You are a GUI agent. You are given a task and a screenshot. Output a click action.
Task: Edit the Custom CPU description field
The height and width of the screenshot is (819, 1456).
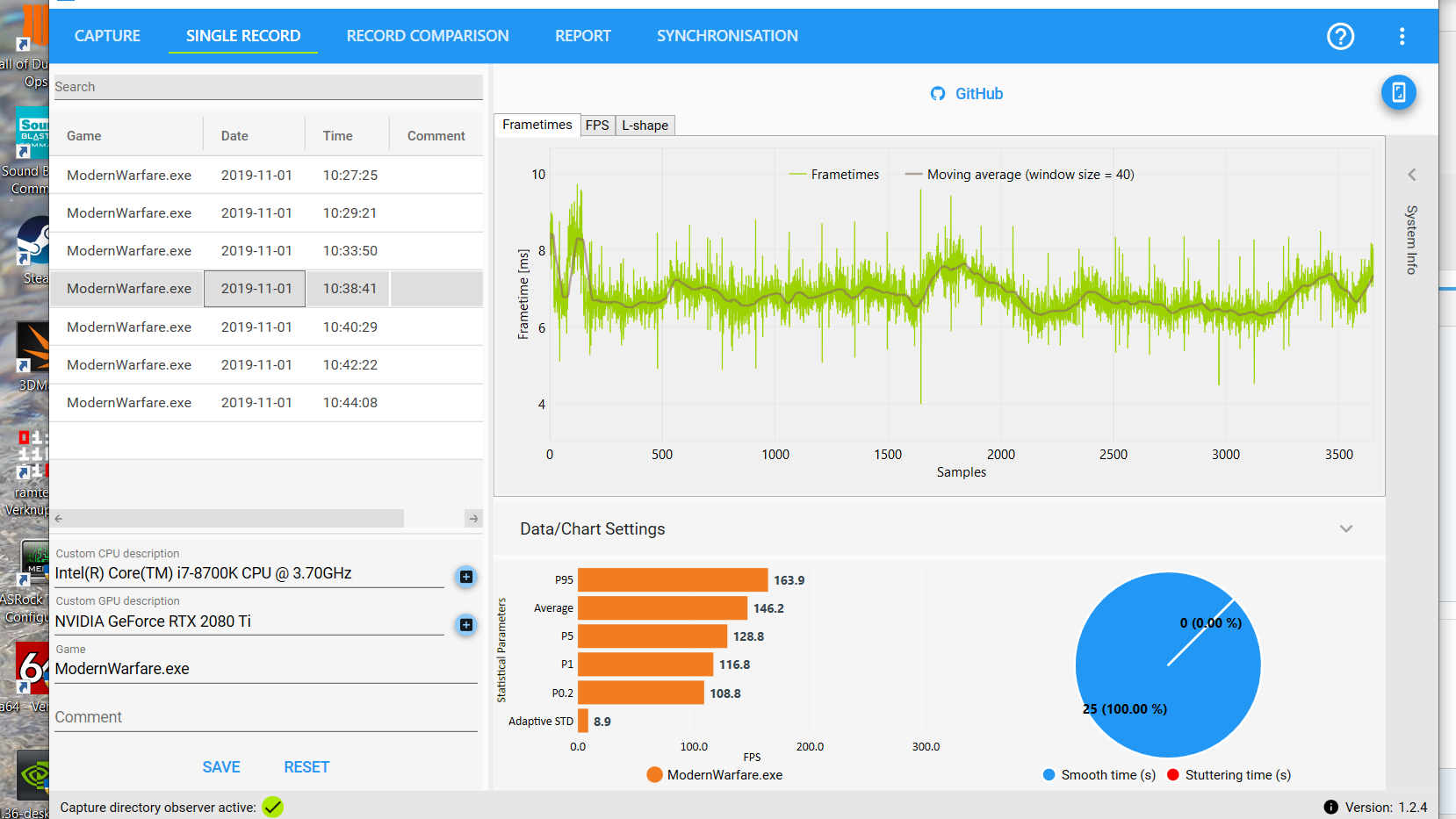pyautogui.click(x=249, y=573)
